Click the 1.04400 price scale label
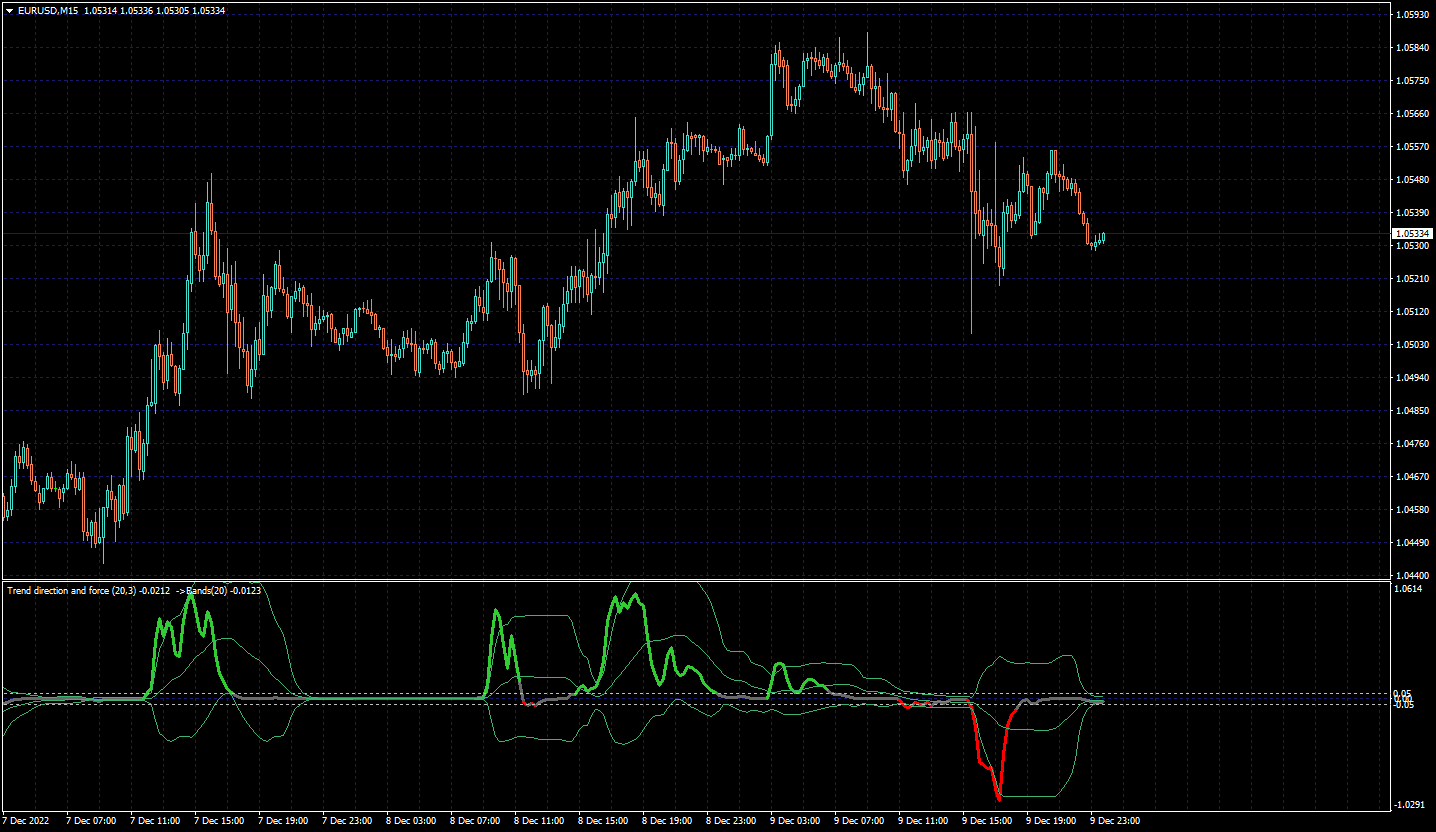The height and width of the screenshot is (832, 1436). 1412,575
